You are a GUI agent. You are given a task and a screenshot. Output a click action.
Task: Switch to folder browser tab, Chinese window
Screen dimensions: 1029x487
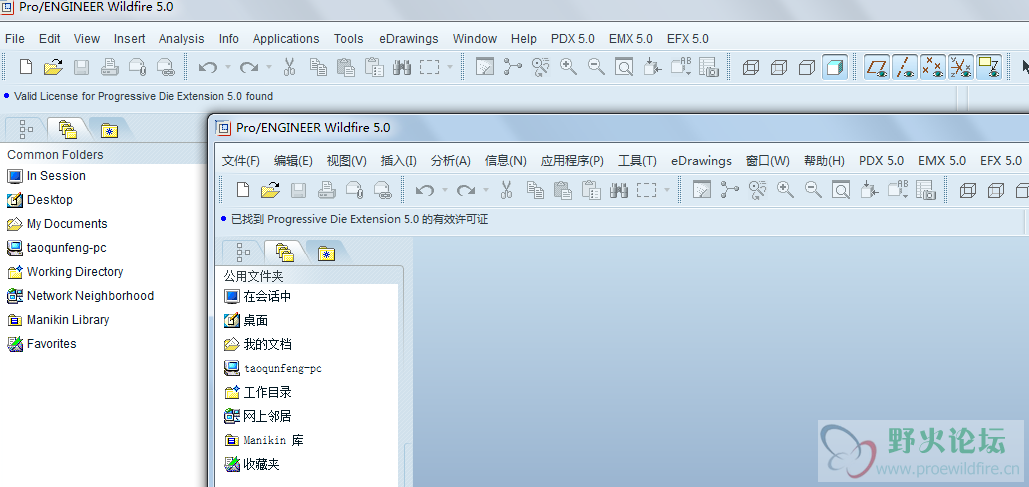tap(284, 251)
